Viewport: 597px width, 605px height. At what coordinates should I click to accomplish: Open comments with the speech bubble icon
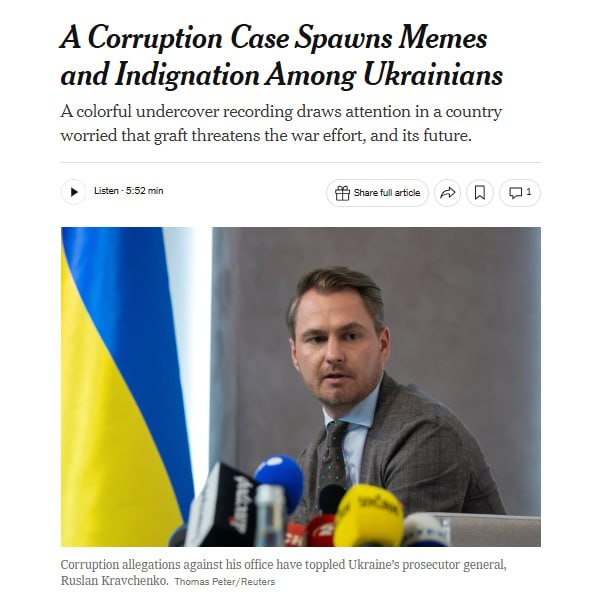515,193
